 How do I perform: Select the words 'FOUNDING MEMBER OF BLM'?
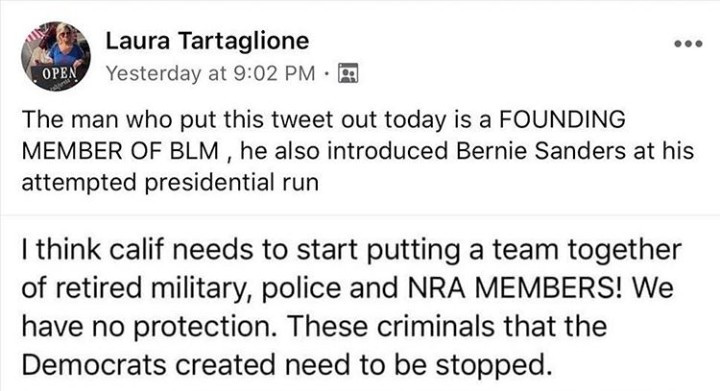[323, 135]
